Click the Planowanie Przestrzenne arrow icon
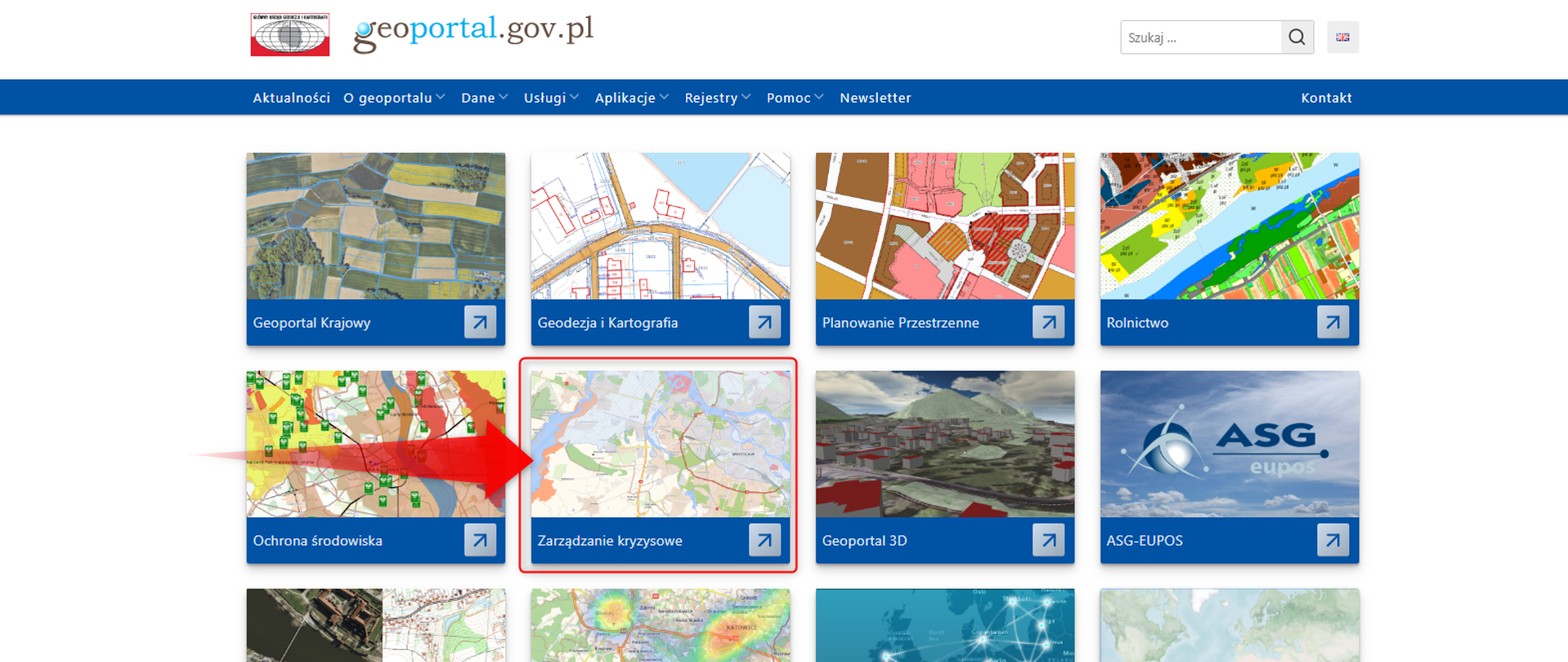1568x662 pixels. [1048, 322]
